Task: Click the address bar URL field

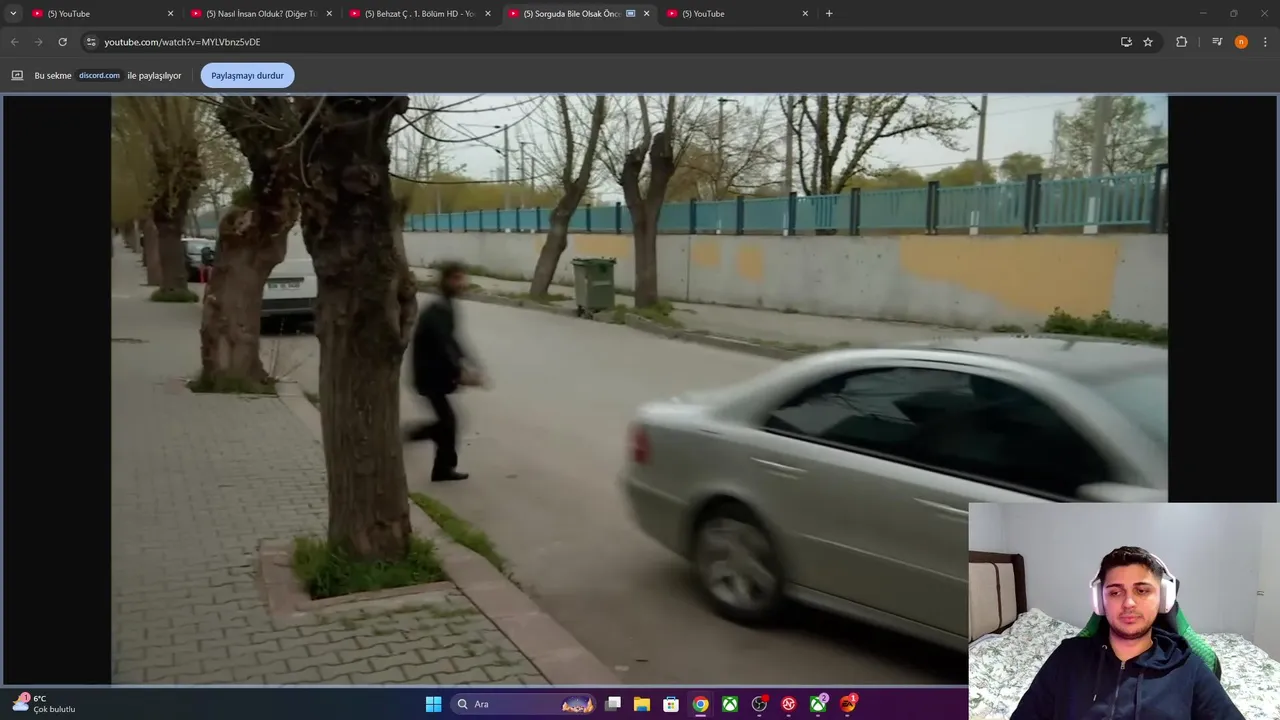Action: click(x=600, y=42)
